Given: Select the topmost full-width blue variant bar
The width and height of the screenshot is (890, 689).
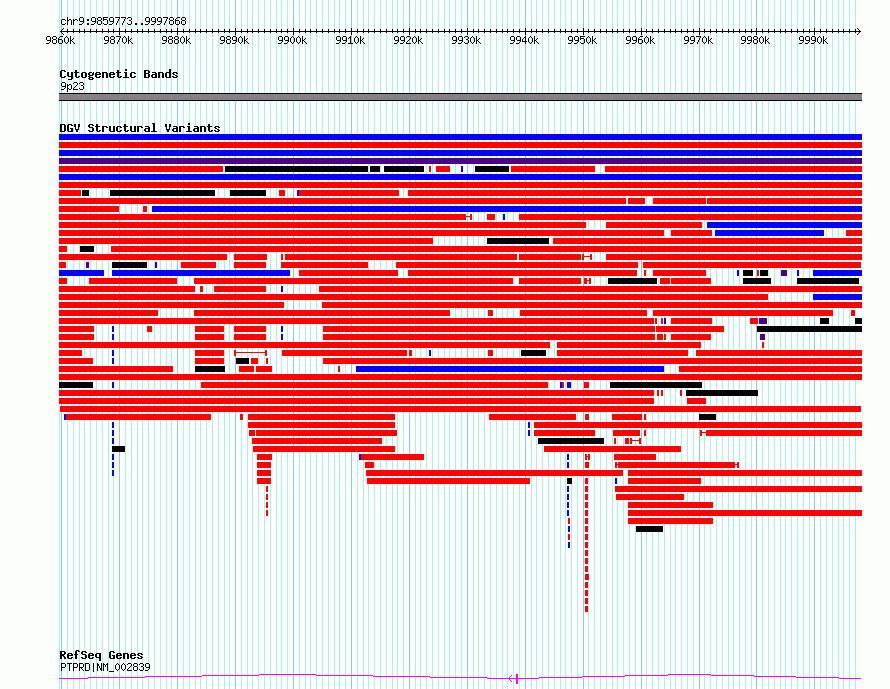Looking at the screenshot, I should (x=460, y=137).
